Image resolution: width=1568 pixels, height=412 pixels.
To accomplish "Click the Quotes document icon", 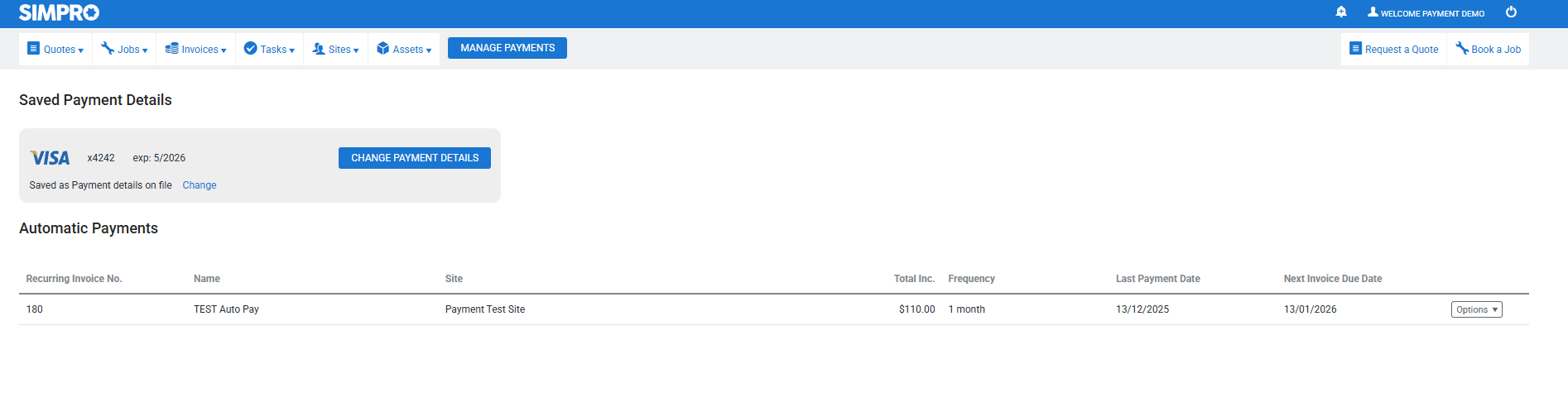I will pos(33,49).
